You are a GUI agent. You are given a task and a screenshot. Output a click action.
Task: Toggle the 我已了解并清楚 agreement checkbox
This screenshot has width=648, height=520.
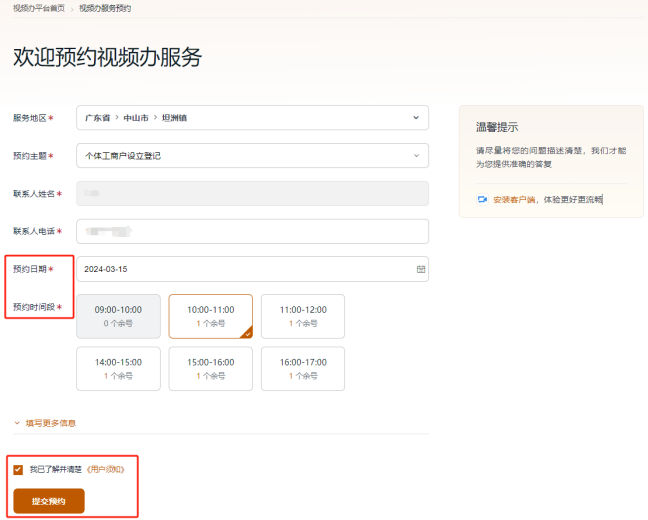tap(18, 470)
